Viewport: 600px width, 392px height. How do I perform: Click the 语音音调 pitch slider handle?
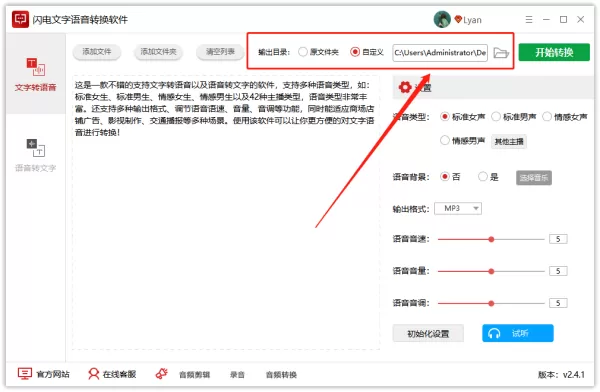[x=491, y=304]
